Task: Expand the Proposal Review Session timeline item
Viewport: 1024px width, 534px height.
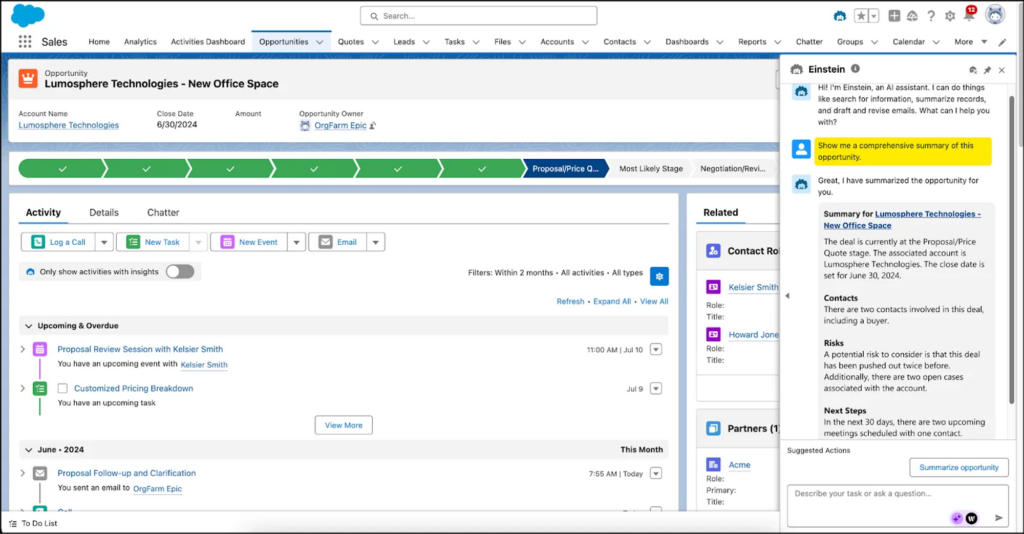Action: 23,349
